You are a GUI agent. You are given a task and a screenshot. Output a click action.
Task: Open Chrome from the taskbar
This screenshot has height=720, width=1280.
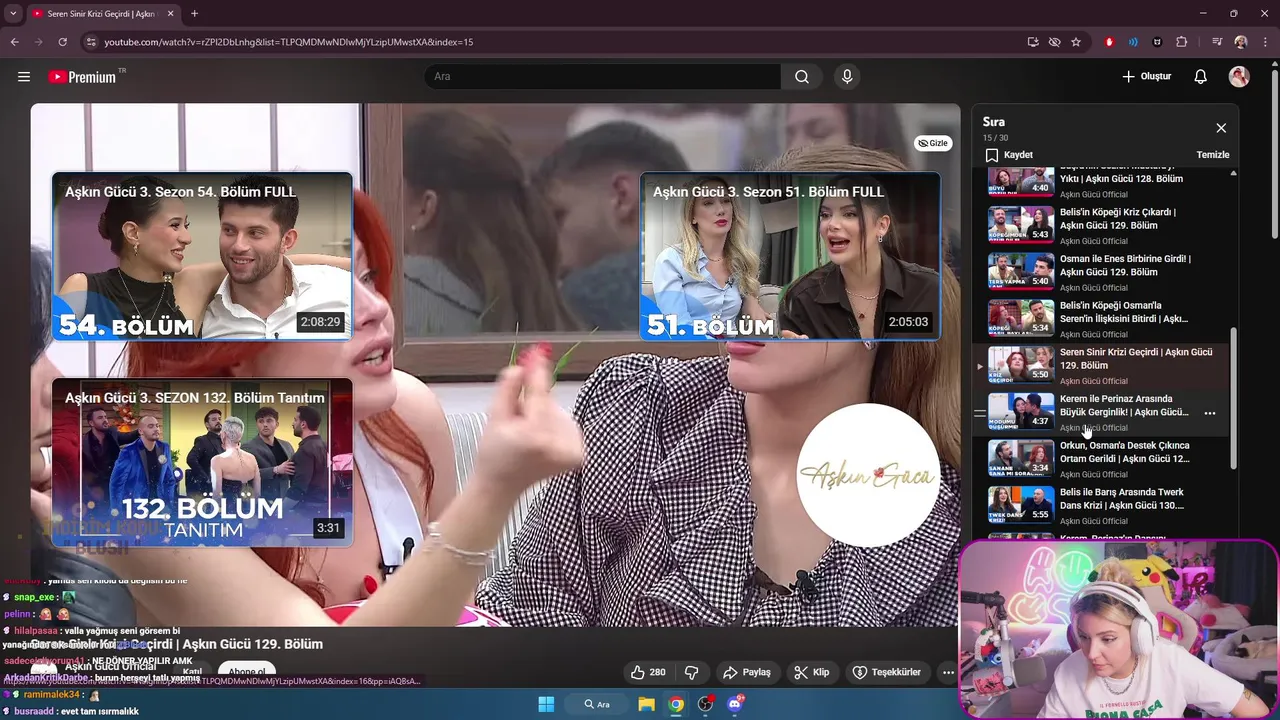676,704
